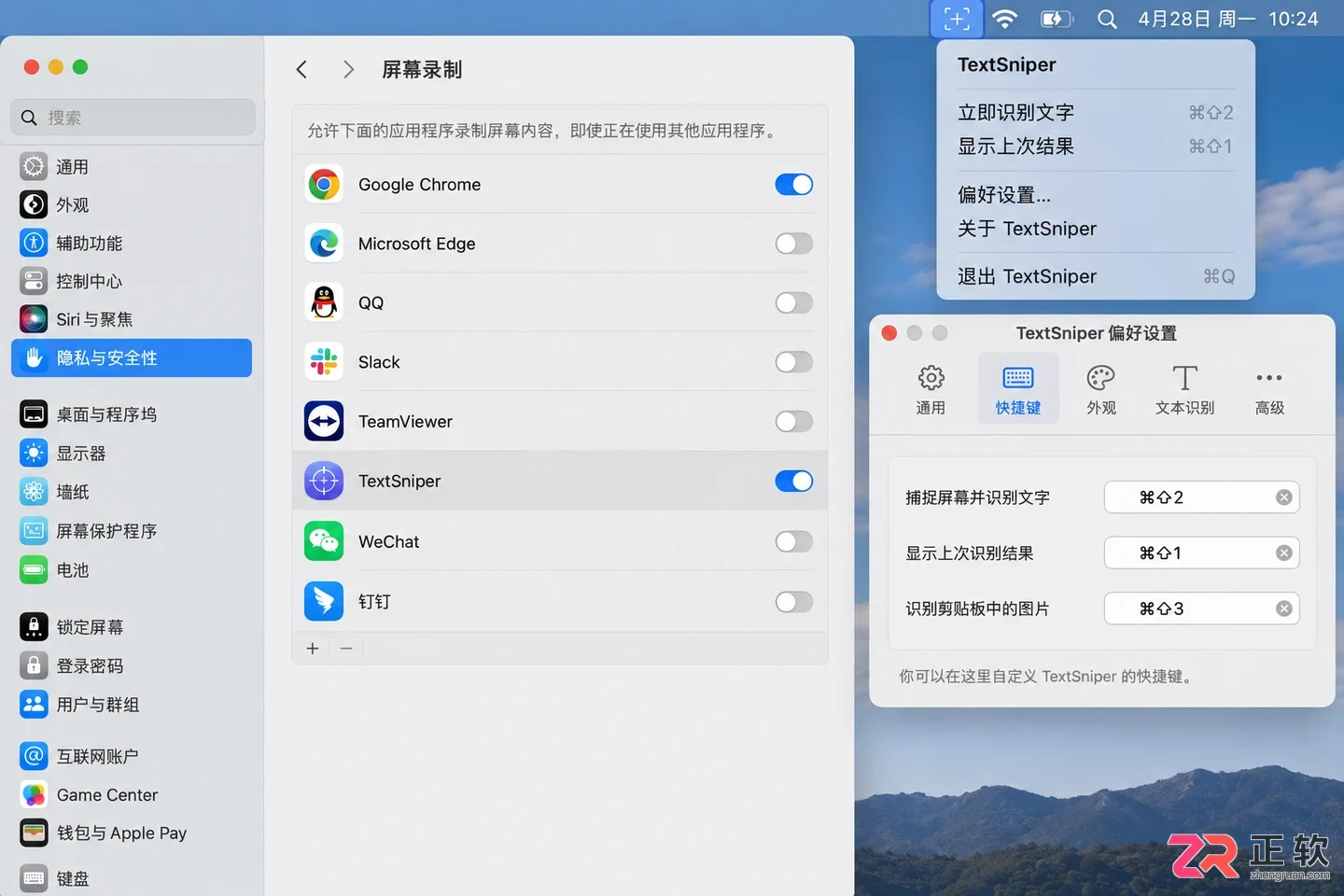Image resolution: width=1344 pixels, height=896 pixels.
Task: Enable screen recording for Microsoft Edge
Action: pyautogui.click(x=794, y=244)
